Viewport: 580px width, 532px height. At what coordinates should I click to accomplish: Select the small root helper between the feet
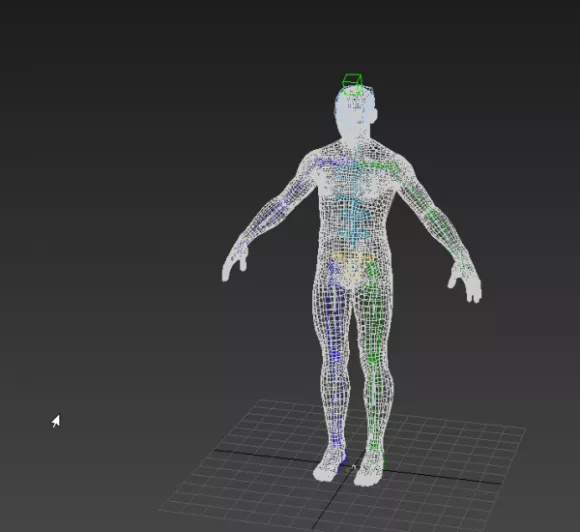pyautogui.click(x=352, y=469)
